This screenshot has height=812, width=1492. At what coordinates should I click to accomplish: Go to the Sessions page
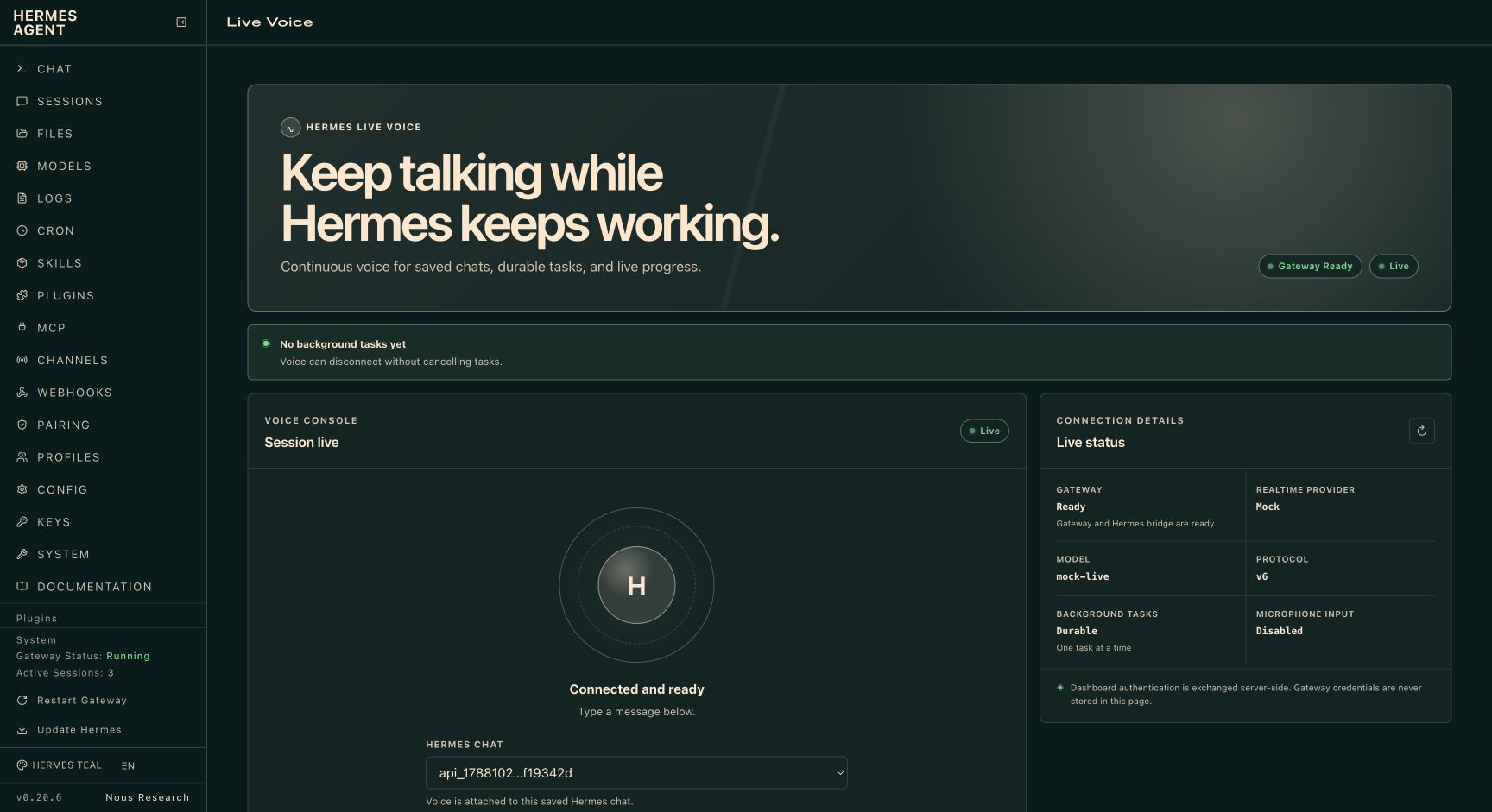(103, 101)
